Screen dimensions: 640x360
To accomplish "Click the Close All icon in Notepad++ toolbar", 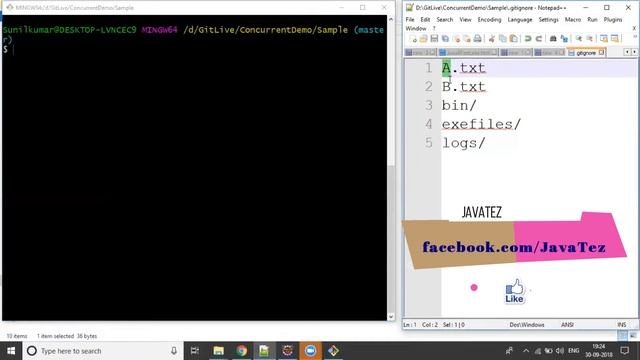I will tap(467, 39).
